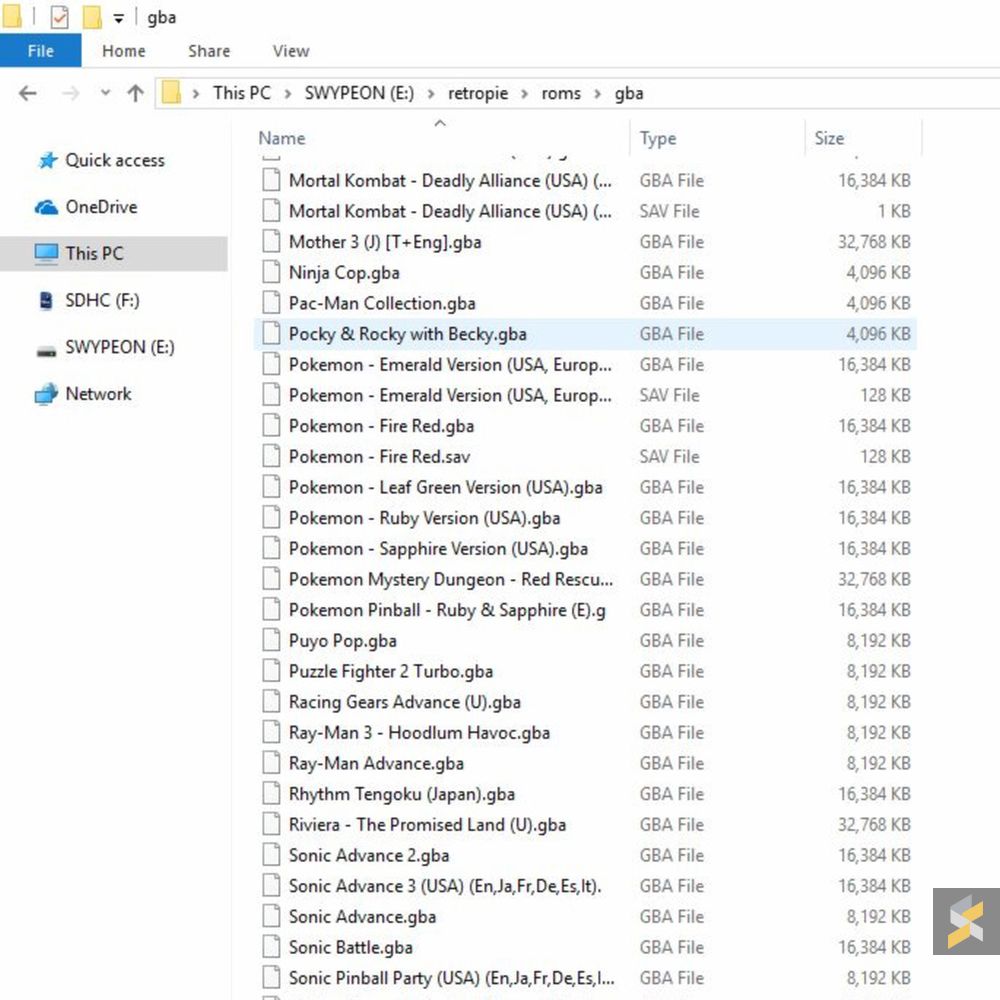Screen dimensions: 1000x1000
Task: Click the SWYPEON drive icon
Action: 46,350
